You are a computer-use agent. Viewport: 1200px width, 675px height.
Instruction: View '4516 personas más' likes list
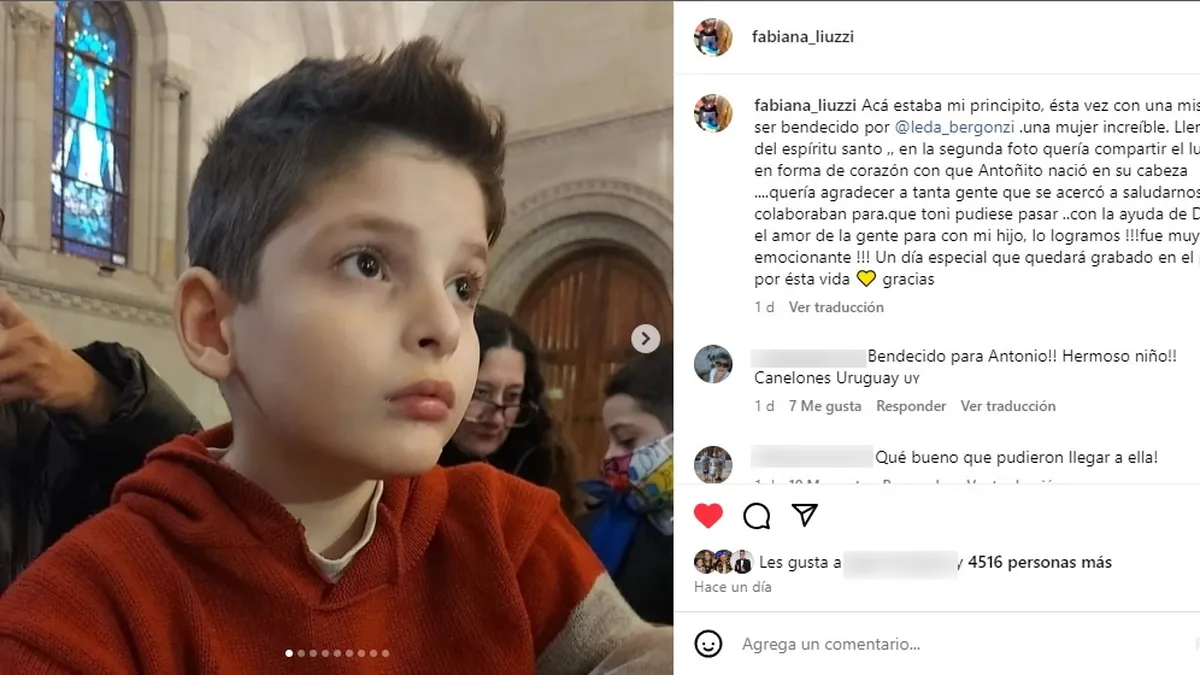(x=1040, y=563)
